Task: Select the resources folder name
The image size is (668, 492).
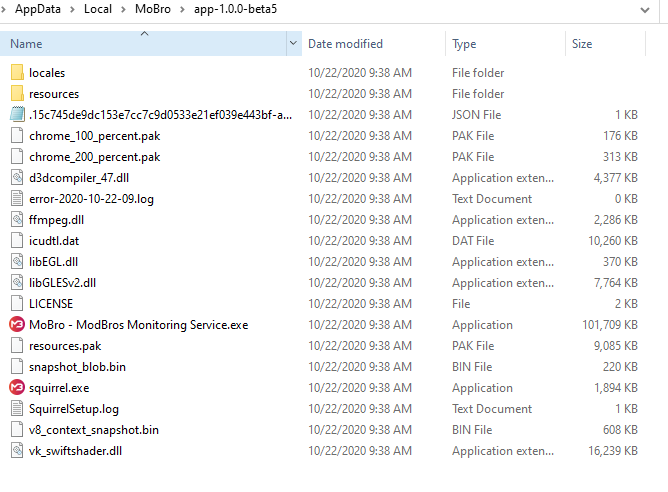Action: [54, 94]
